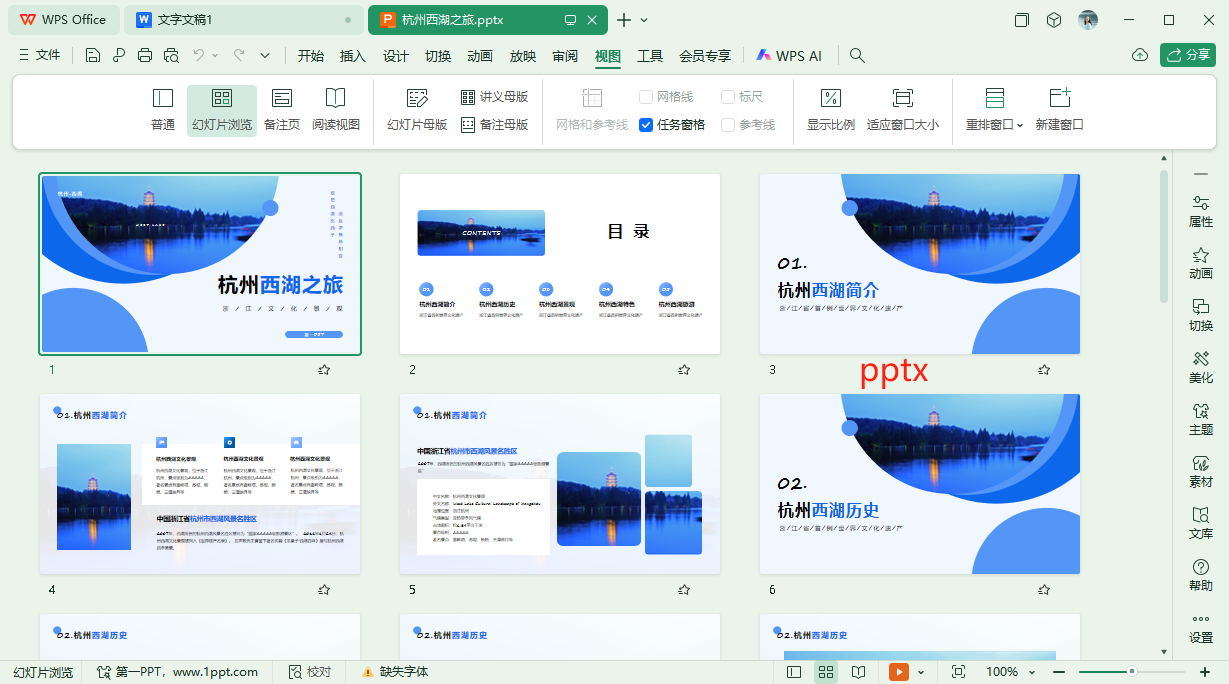The width and height of the screenshot is (1229, 684).
Task: Click the green 分享 share button
Action: coord(1188,55)
